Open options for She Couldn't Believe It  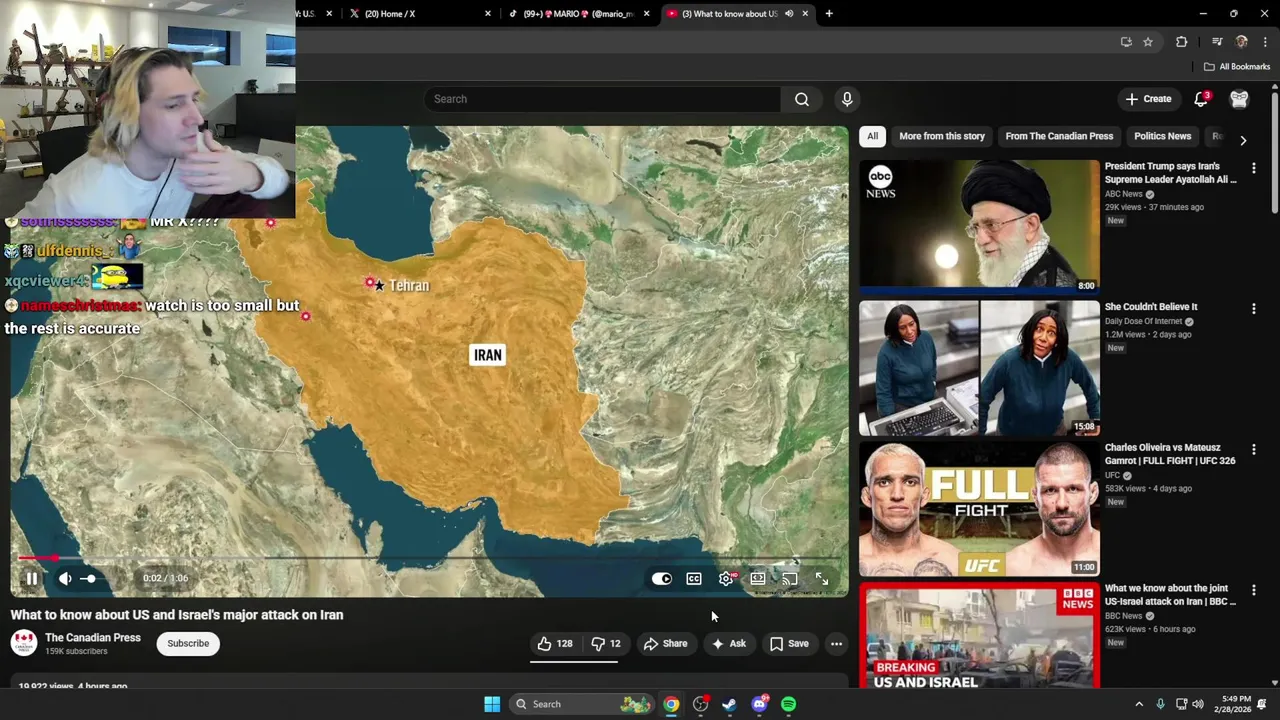(x=1253, y=310)
